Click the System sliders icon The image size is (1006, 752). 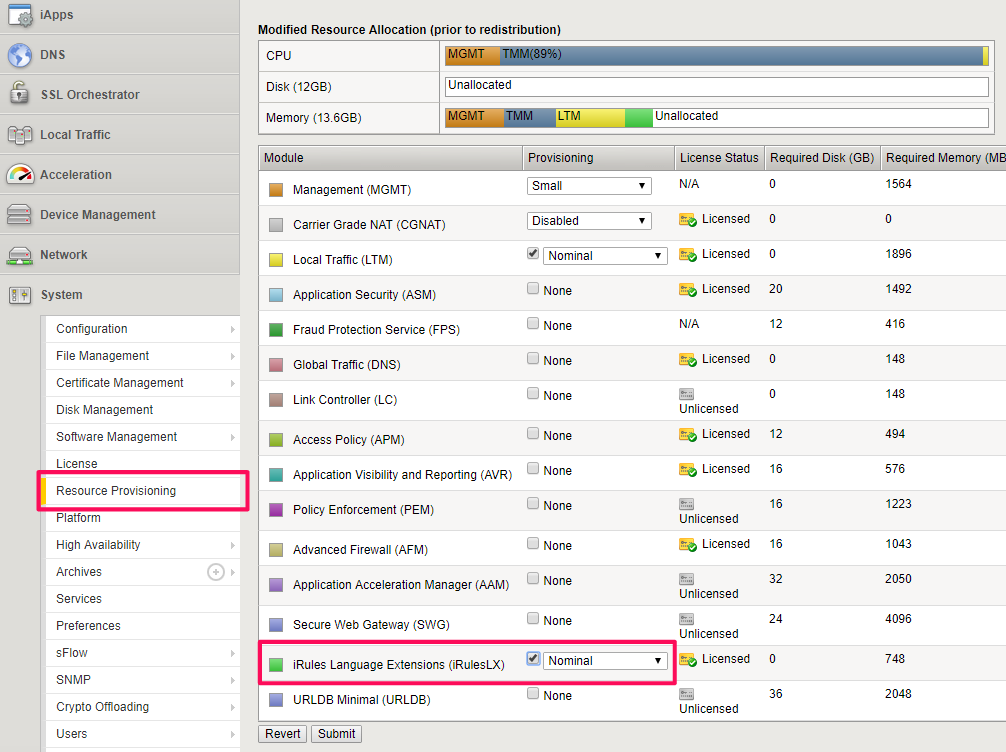20,295
